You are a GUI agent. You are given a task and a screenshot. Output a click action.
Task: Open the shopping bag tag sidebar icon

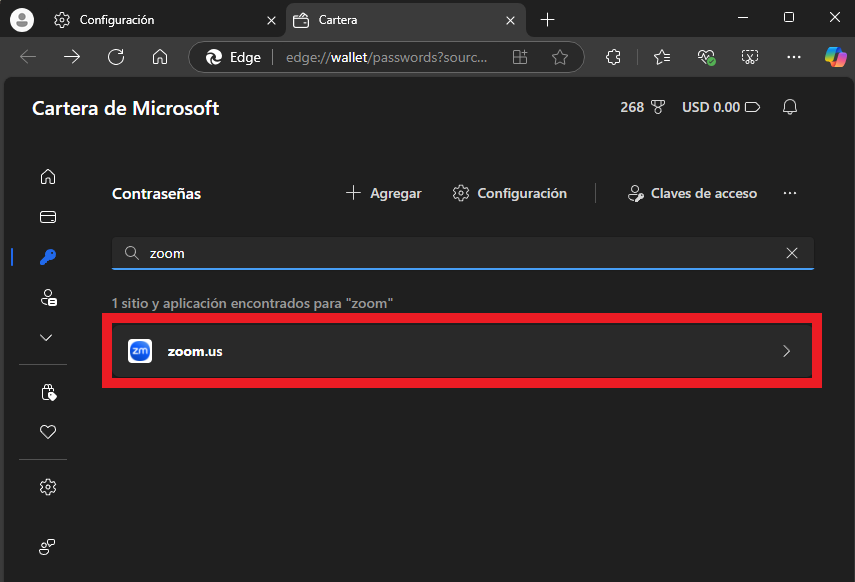(x=48, y=392)
